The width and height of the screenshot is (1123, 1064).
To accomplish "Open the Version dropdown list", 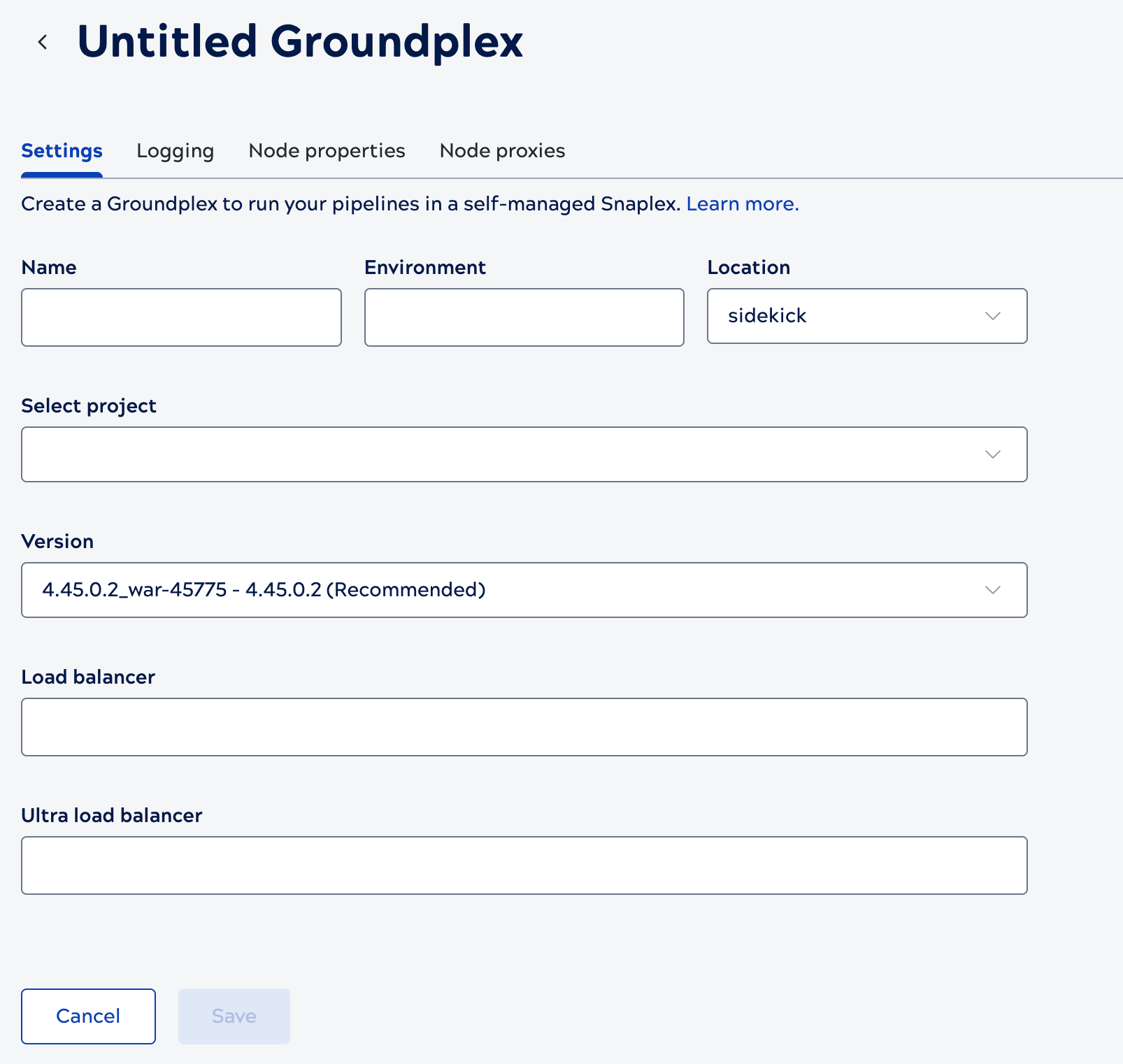I will point(524,590).
